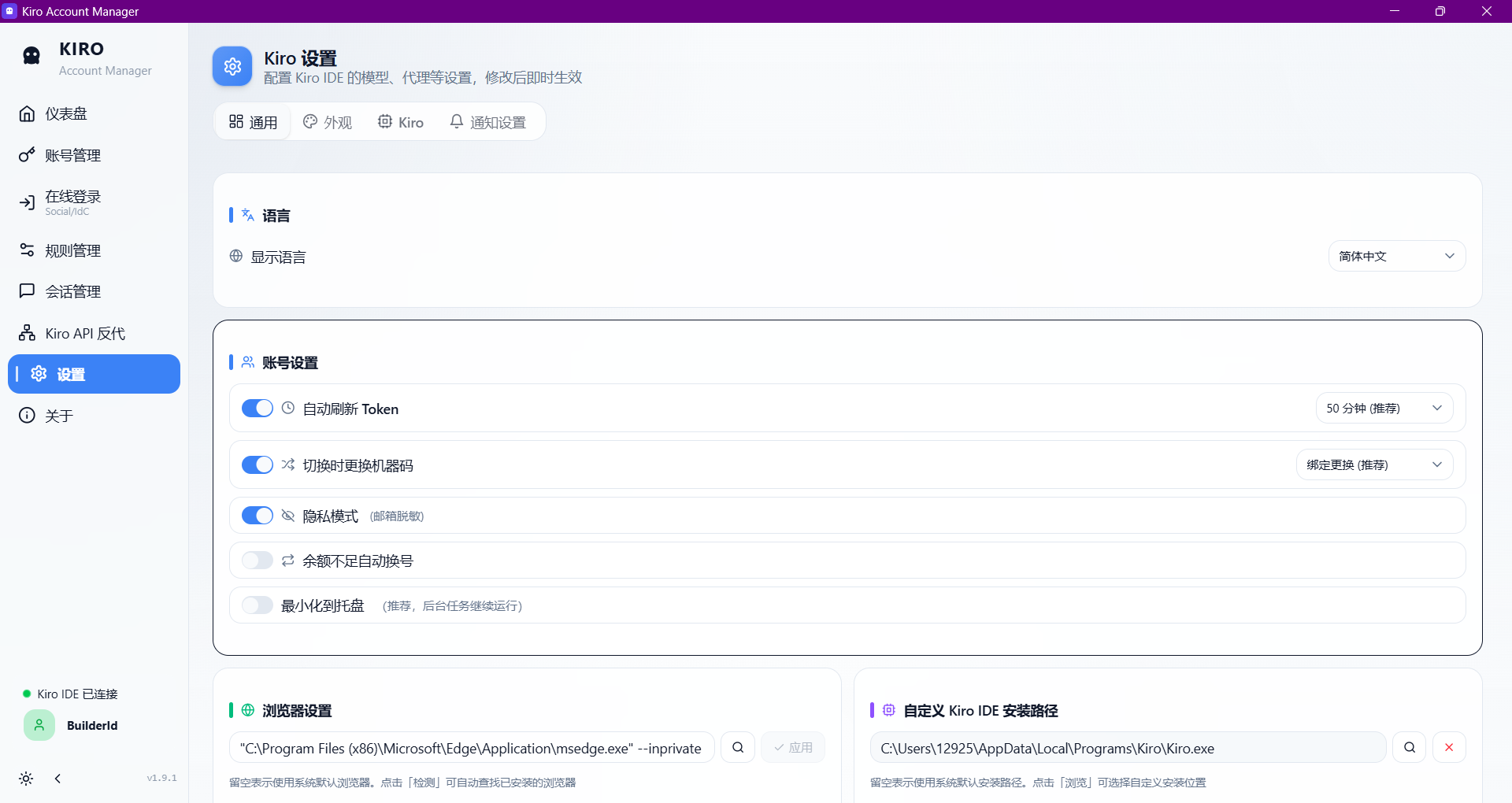Switch to the Kiro tab
The width and height of the screenshot is (1512, 803).
(401, 122)
